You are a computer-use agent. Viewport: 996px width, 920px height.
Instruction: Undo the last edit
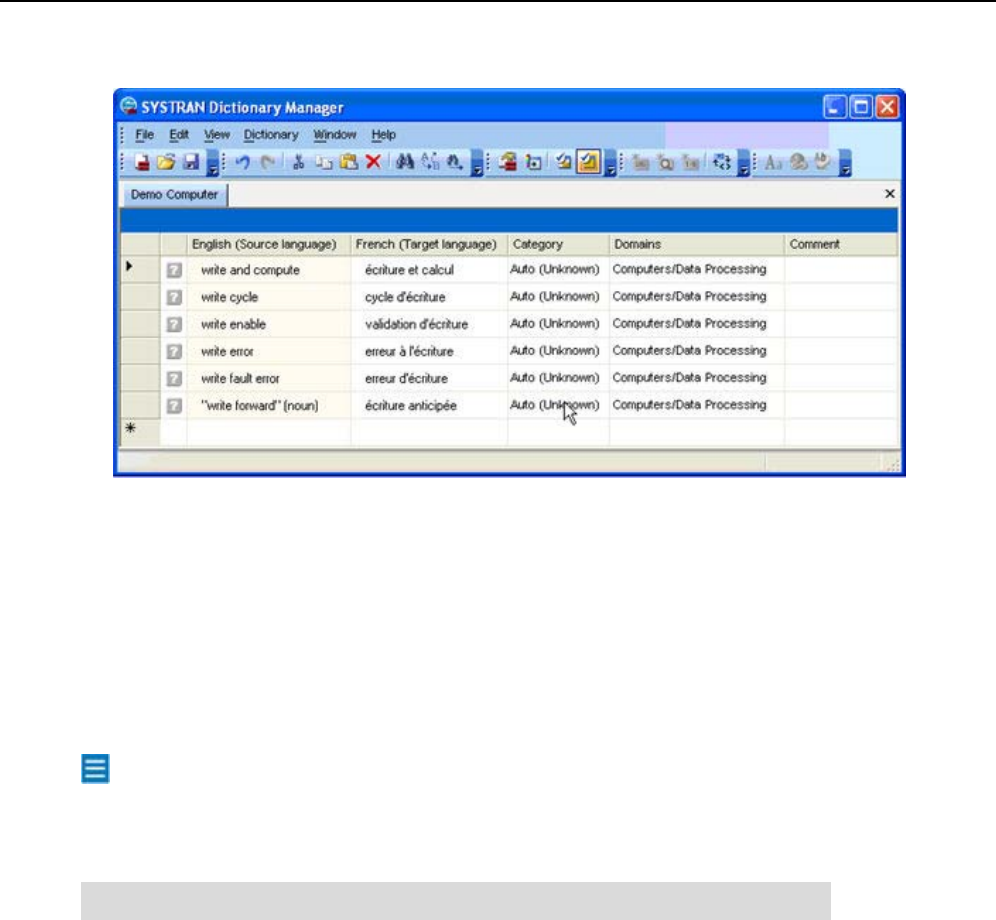(x=243, y=163)
